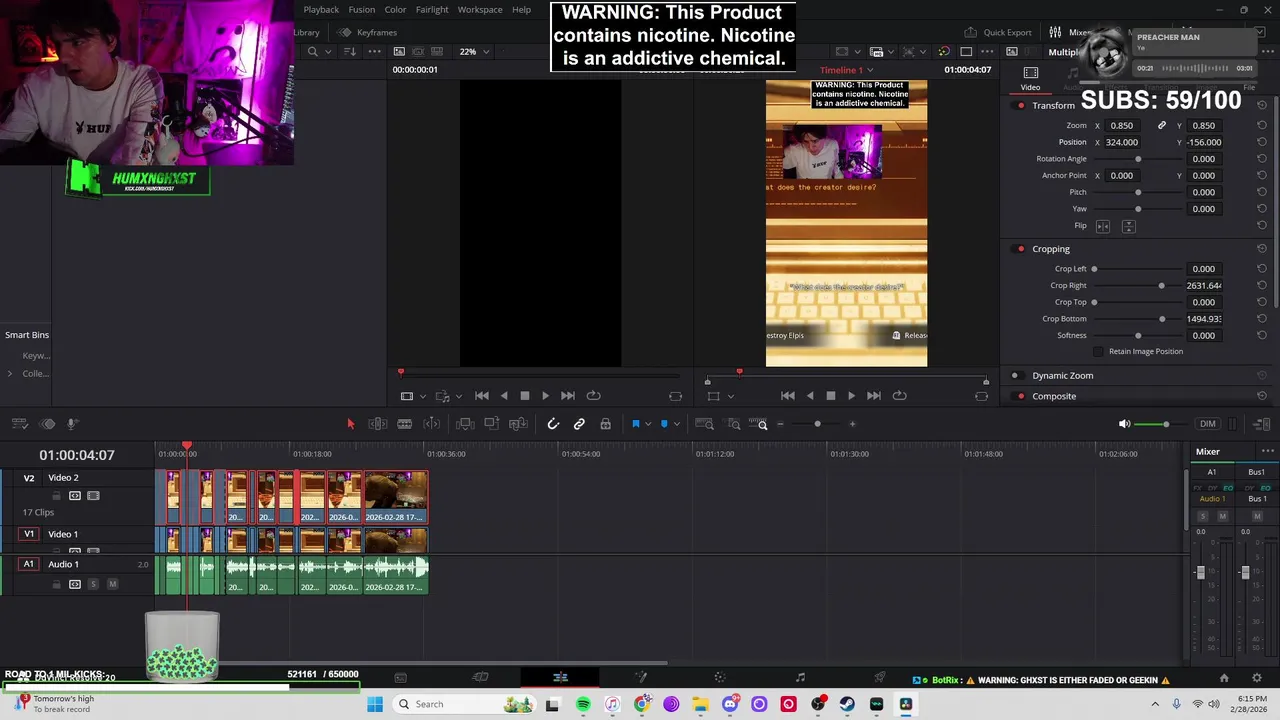Click the timeline zoom-in plus button
The width and height of the screenshot is (1280, 720).
coord(852,424)
